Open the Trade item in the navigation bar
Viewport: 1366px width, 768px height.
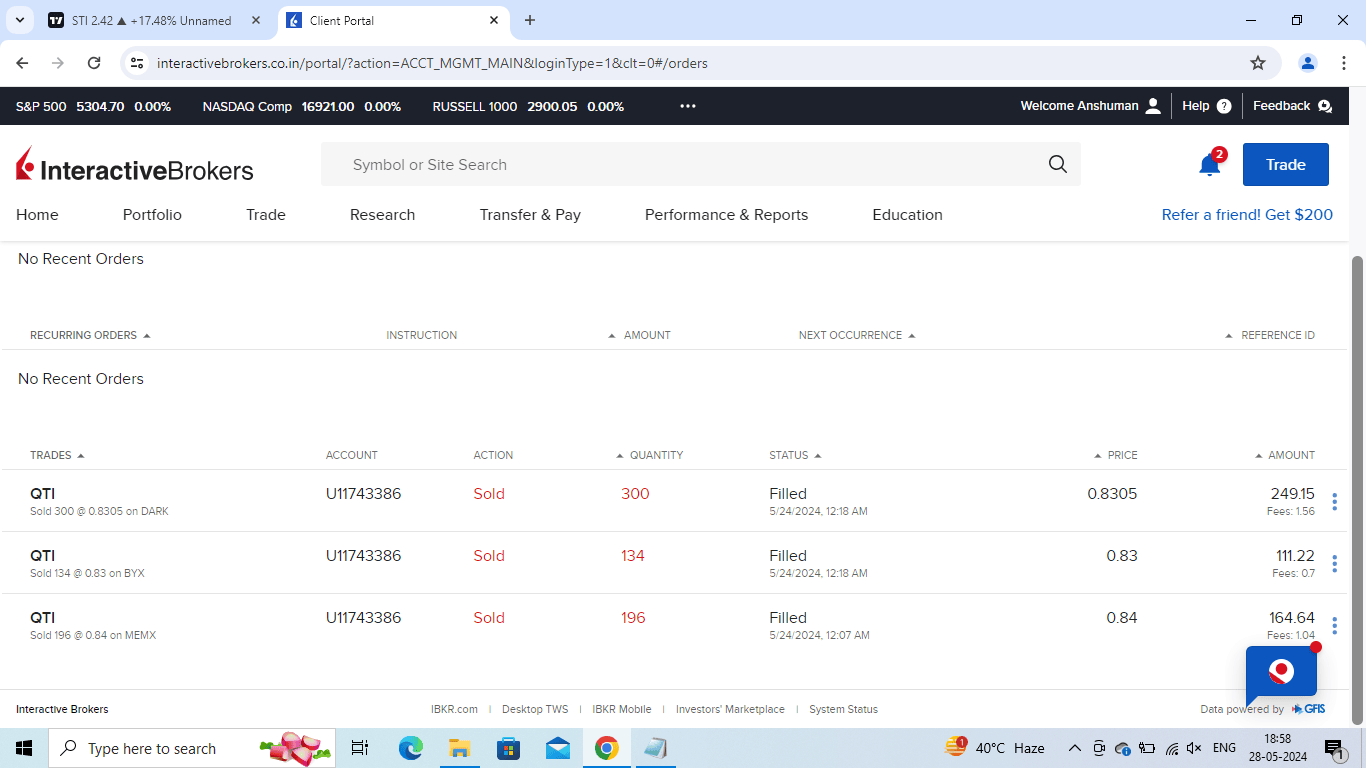tap(266, 215)
